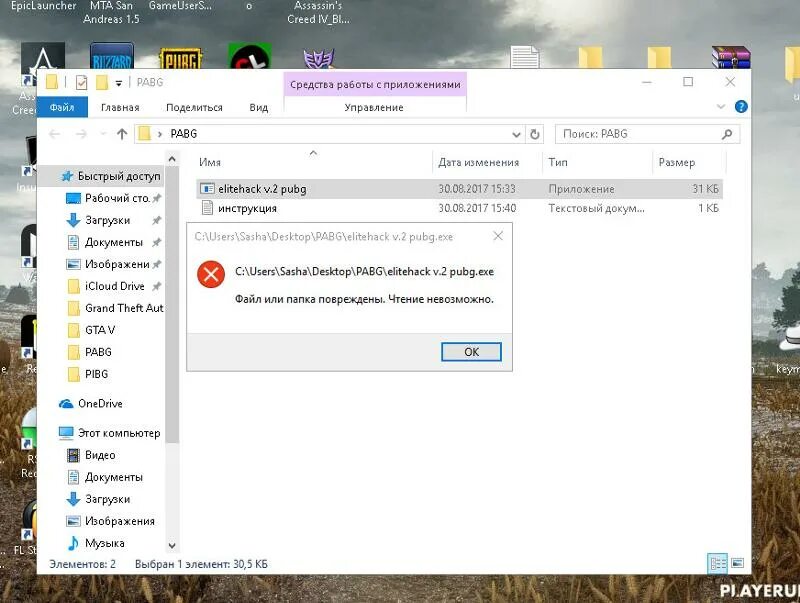The height and width of the screenshot is (603, 800).
Task: Switch to large thumbnails view icon
Action: 737,564
